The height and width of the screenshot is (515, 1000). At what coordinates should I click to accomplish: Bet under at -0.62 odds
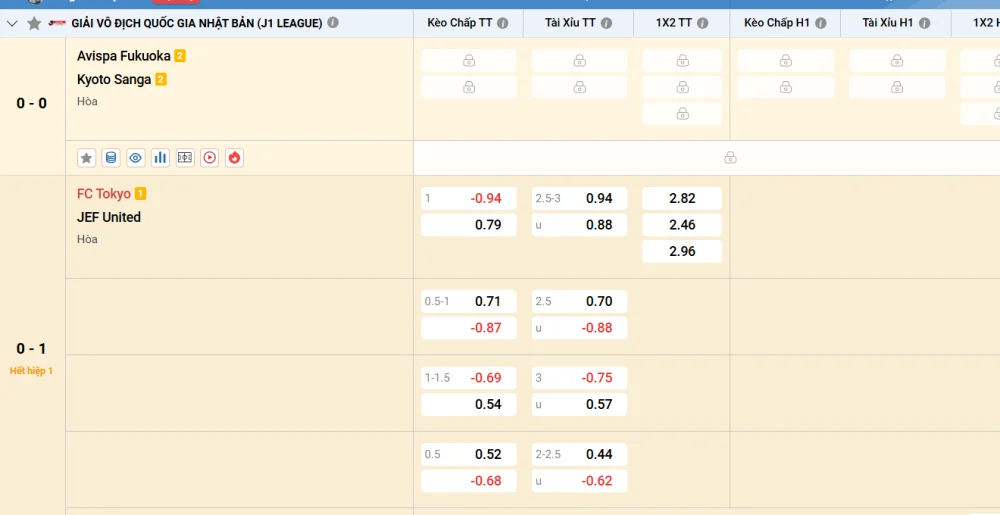(x=579, y=481)
